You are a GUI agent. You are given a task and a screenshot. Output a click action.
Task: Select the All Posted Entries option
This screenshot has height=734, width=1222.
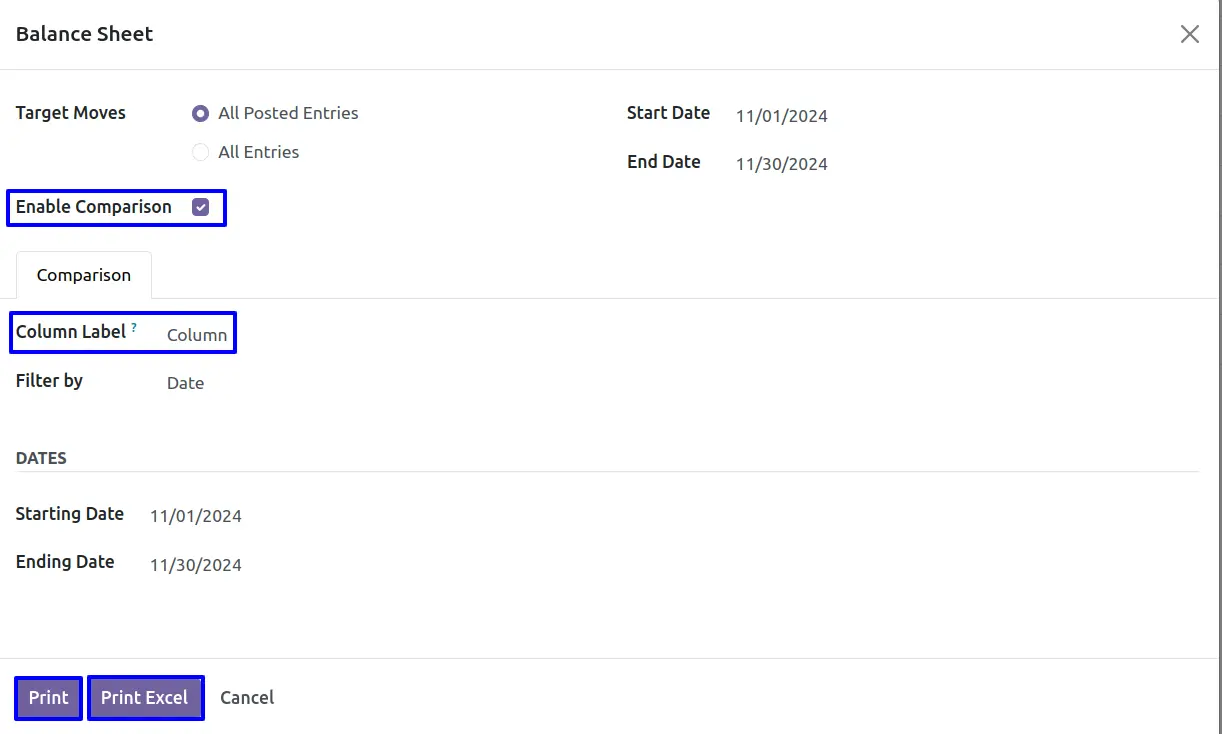click(201, 114)
